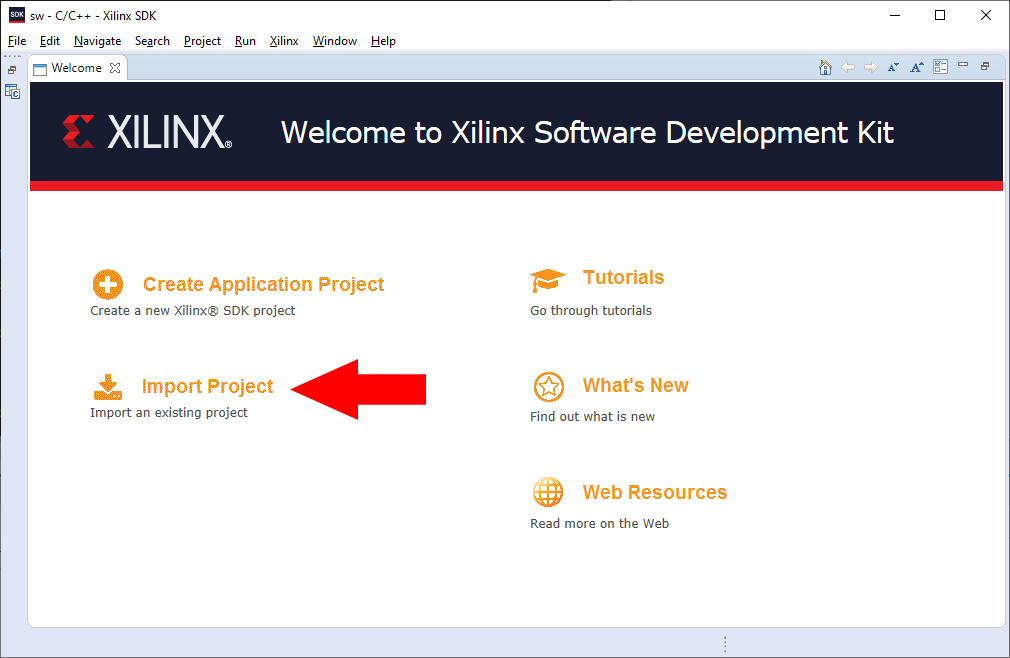
Task: Click the text 'Find out what is new'
Action: point(593,417)
